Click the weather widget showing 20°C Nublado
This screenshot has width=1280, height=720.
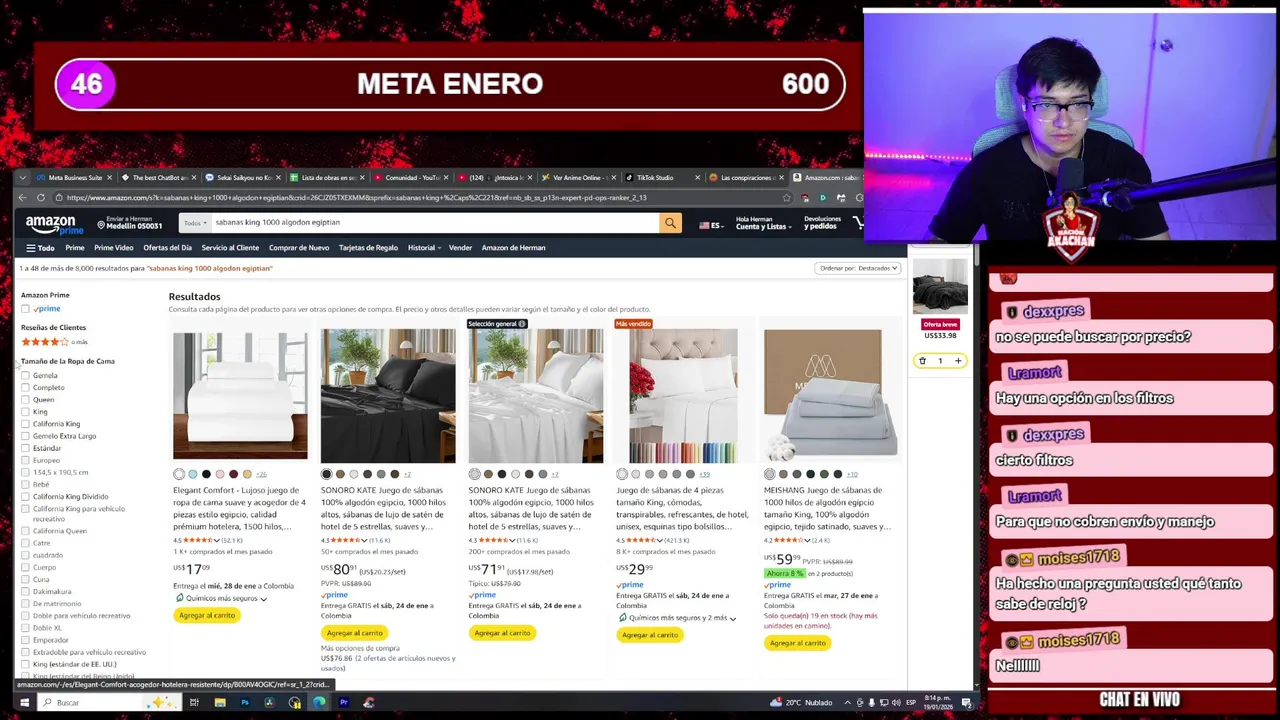(x=803, y=703)
